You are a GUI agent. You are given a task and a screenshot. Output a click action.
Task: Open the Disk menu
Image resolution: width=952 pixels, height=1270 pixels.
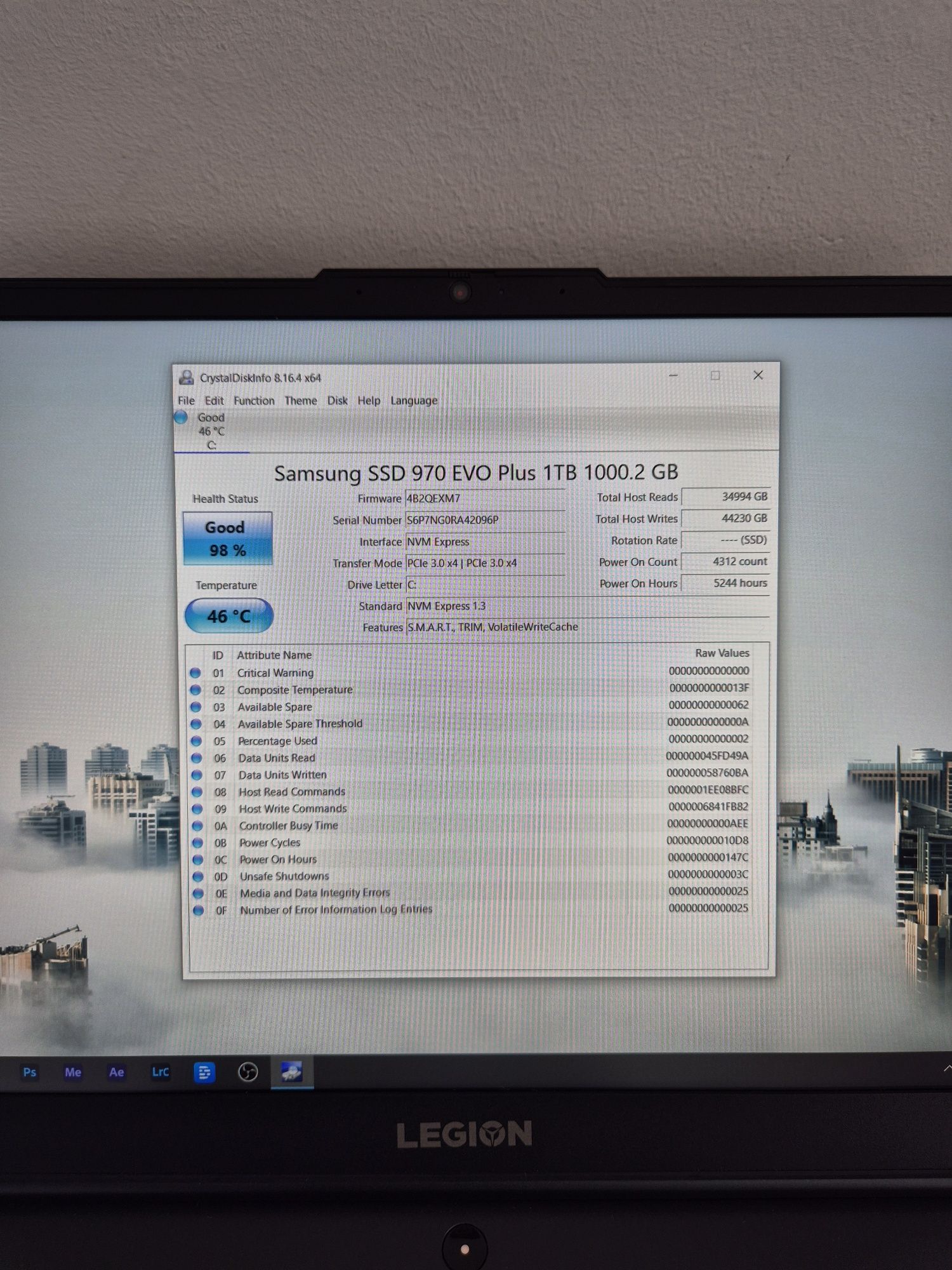point(337,401)
